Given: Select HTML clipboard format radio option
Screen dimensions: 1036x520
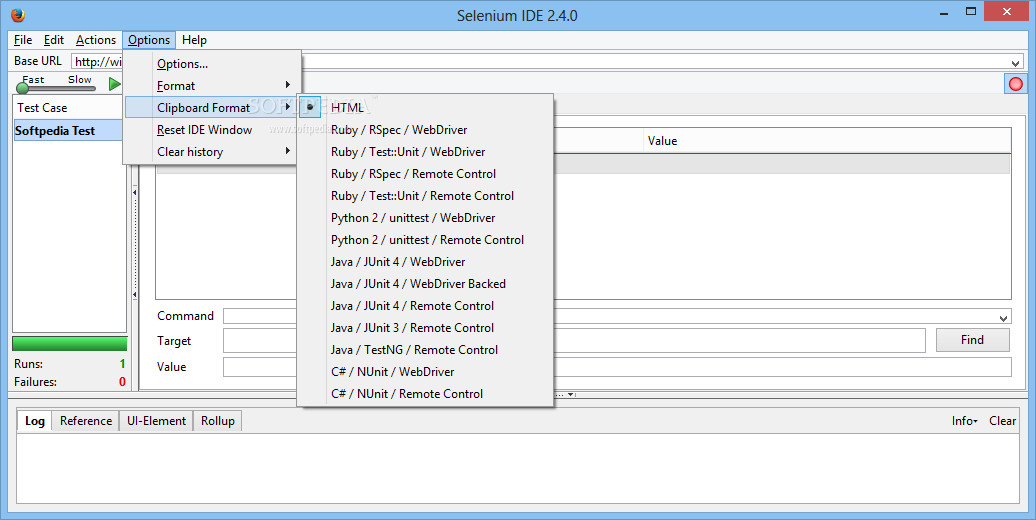Looking at the screenshot, I should 425,107.
